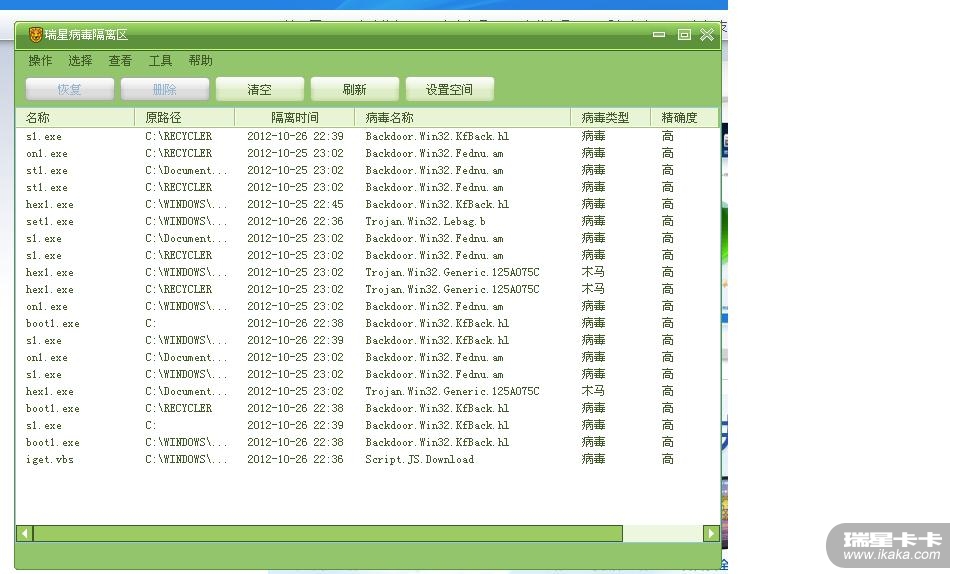Click the Trojan.Win32.Lebag.b virus name

[x=425, y=222]
